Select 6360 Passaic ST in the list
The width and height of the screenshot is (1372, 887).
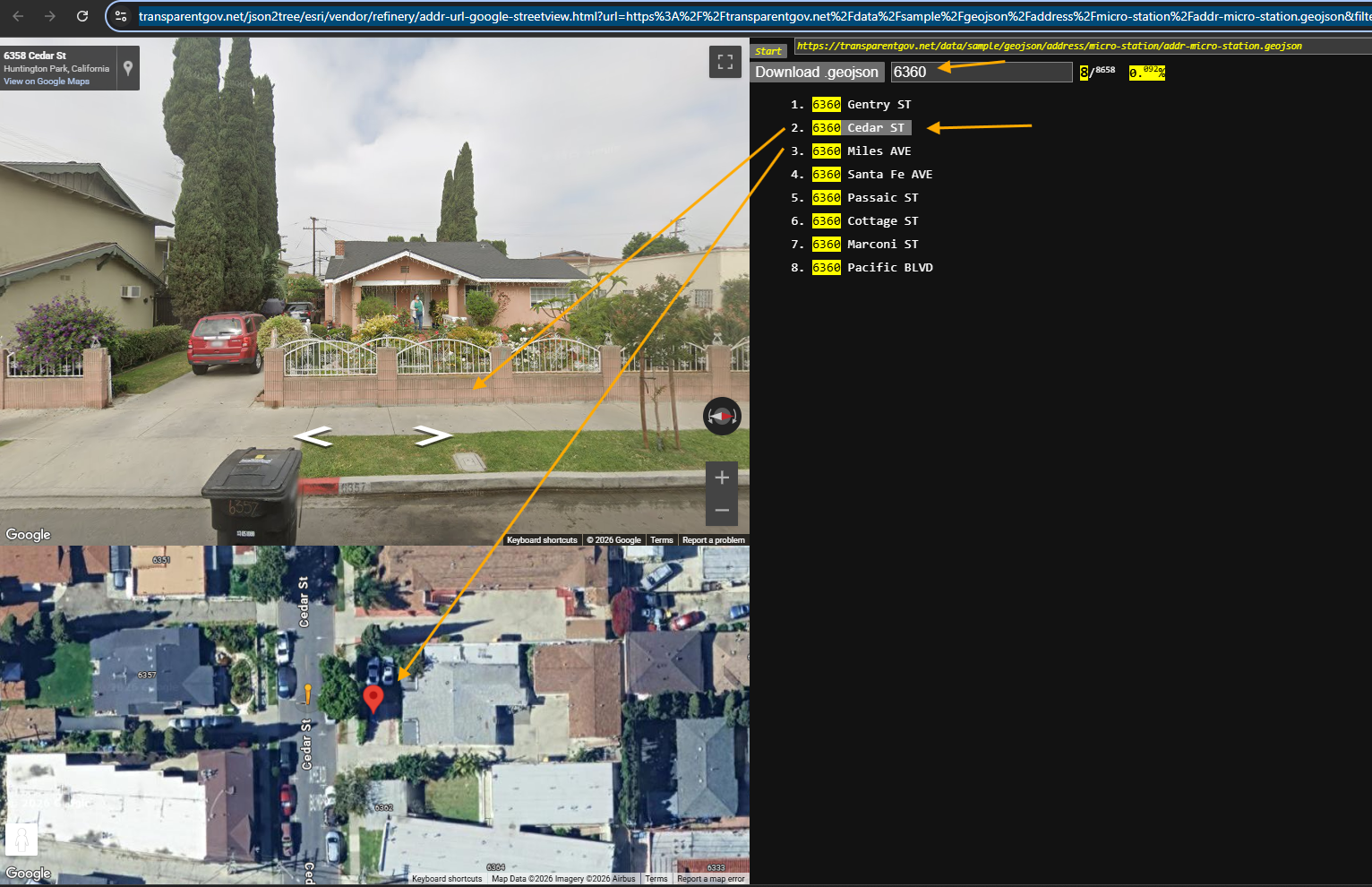point(864,198)
